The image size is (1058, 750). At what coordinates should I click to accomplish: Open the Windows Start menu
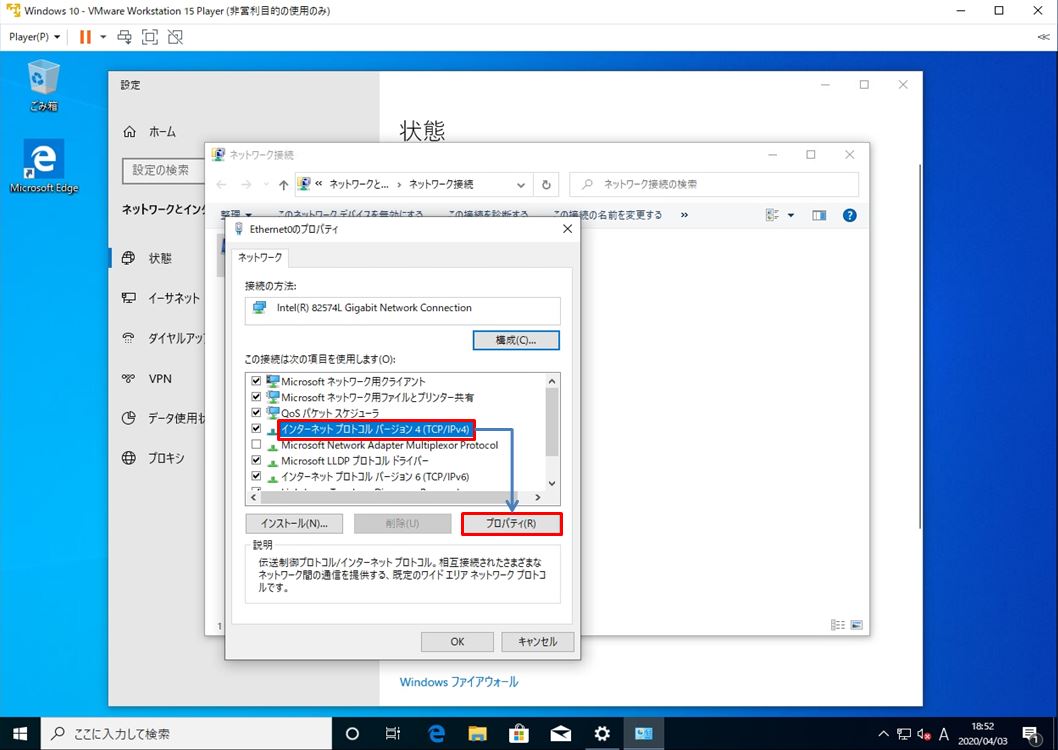tap(20, 733)
